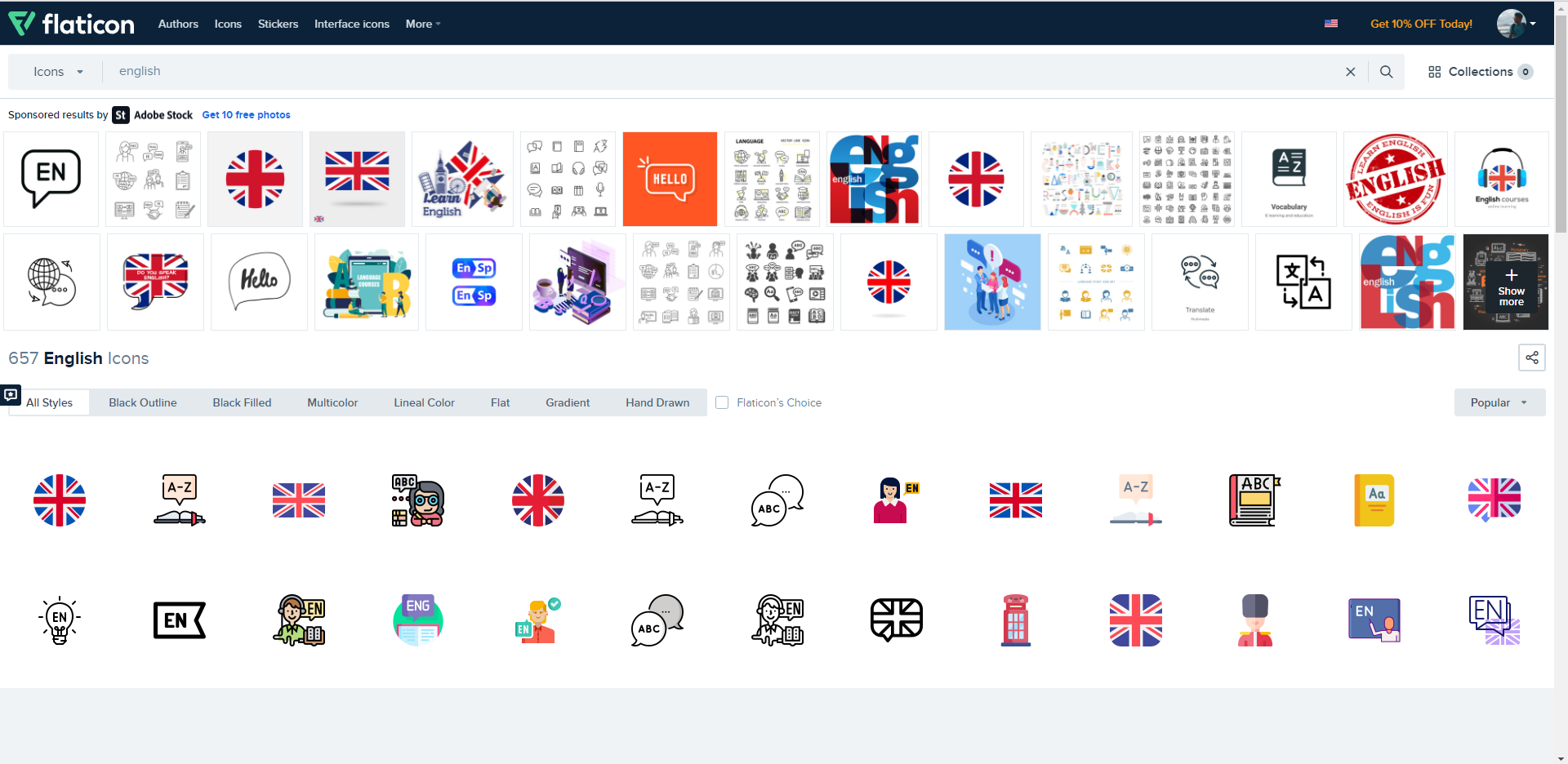Open the English courses headphones thumbnail
This screenshot has height=764, width=1568.
1502,179
